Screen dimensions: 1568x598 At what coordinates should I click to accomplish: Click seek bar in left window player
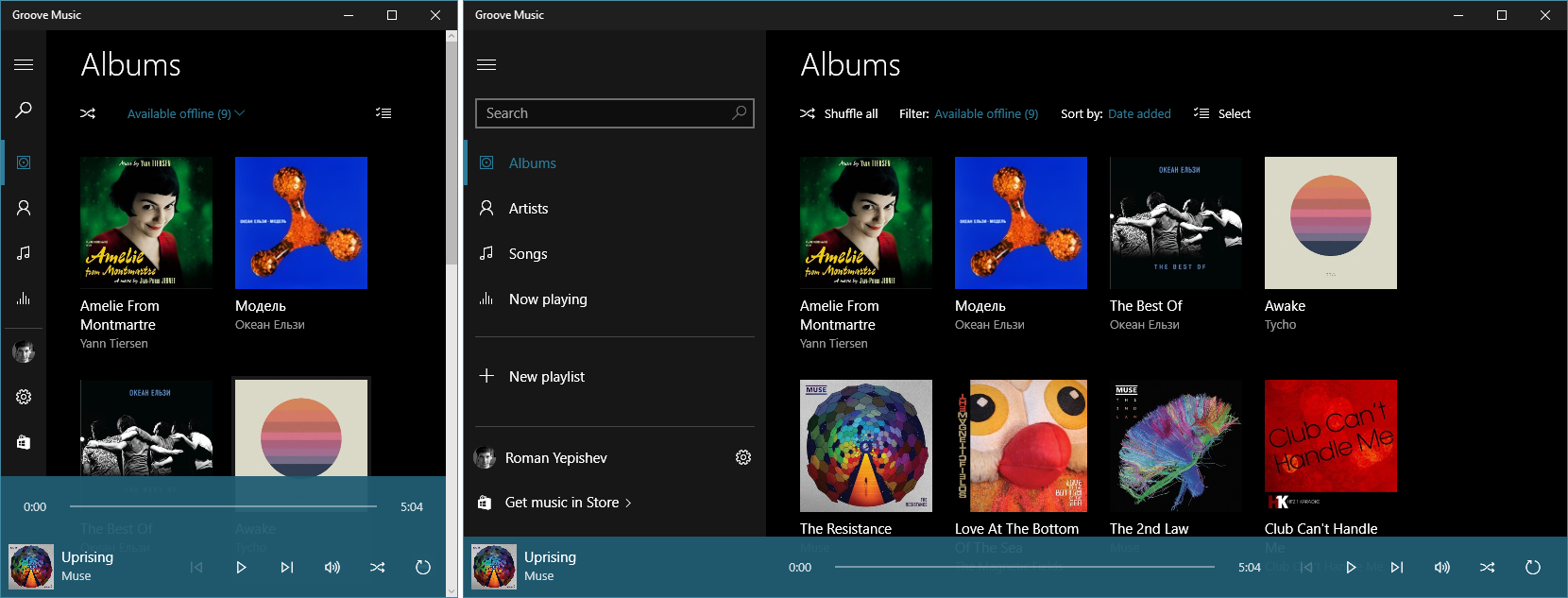point(223,506)
